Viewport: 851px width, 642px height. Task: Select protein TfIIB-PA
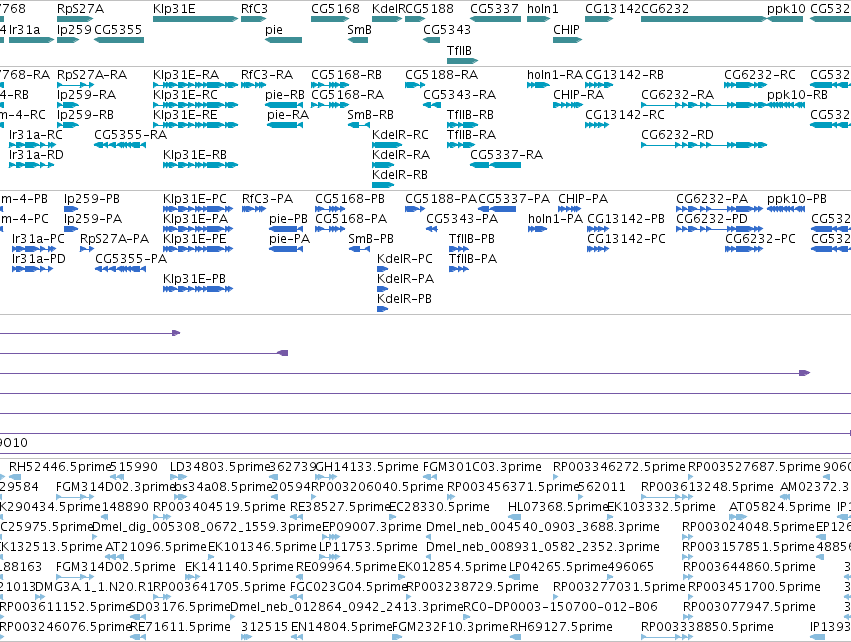coord(459,269)
